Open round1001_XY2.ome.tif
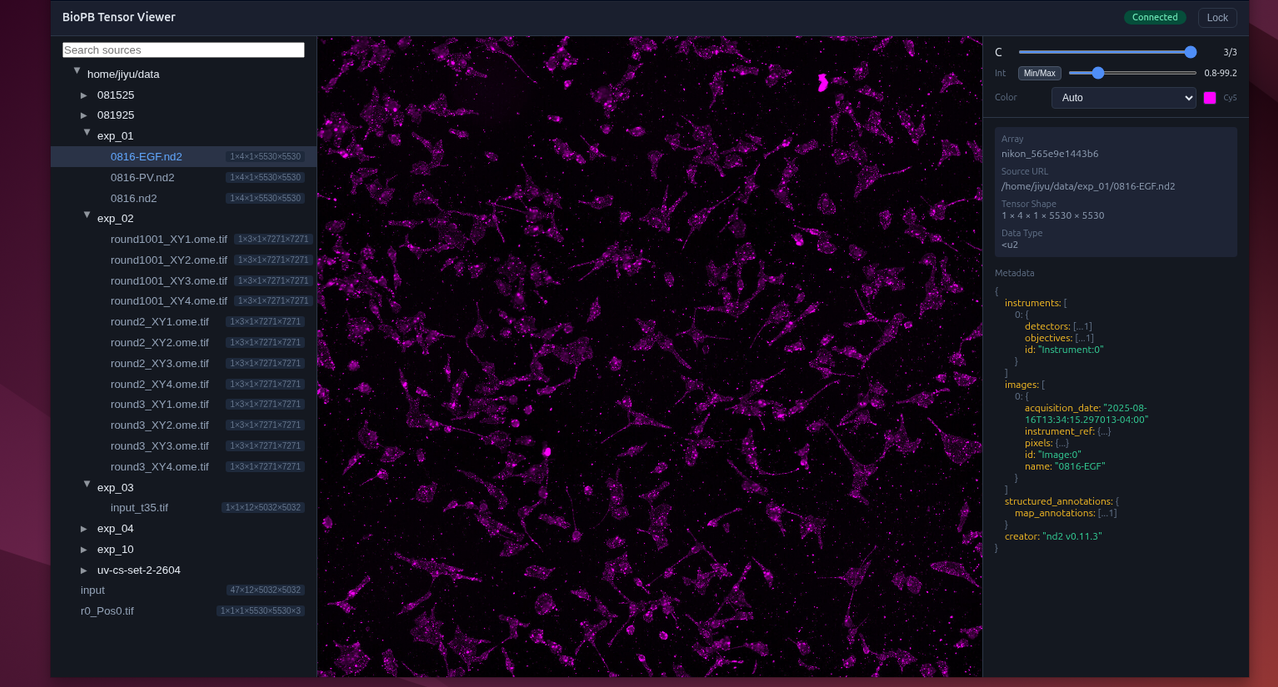 point(184,260)
